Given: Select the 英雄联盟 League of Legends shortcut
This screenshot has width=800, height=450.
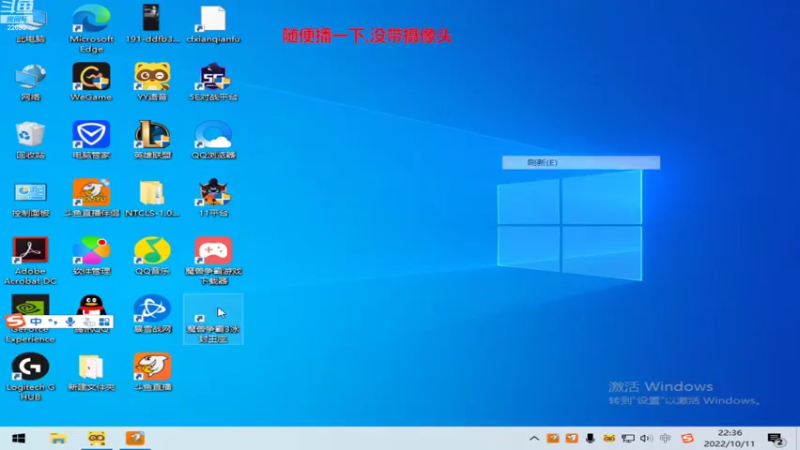Looking at the screenshot, I should tap(152, 140).
